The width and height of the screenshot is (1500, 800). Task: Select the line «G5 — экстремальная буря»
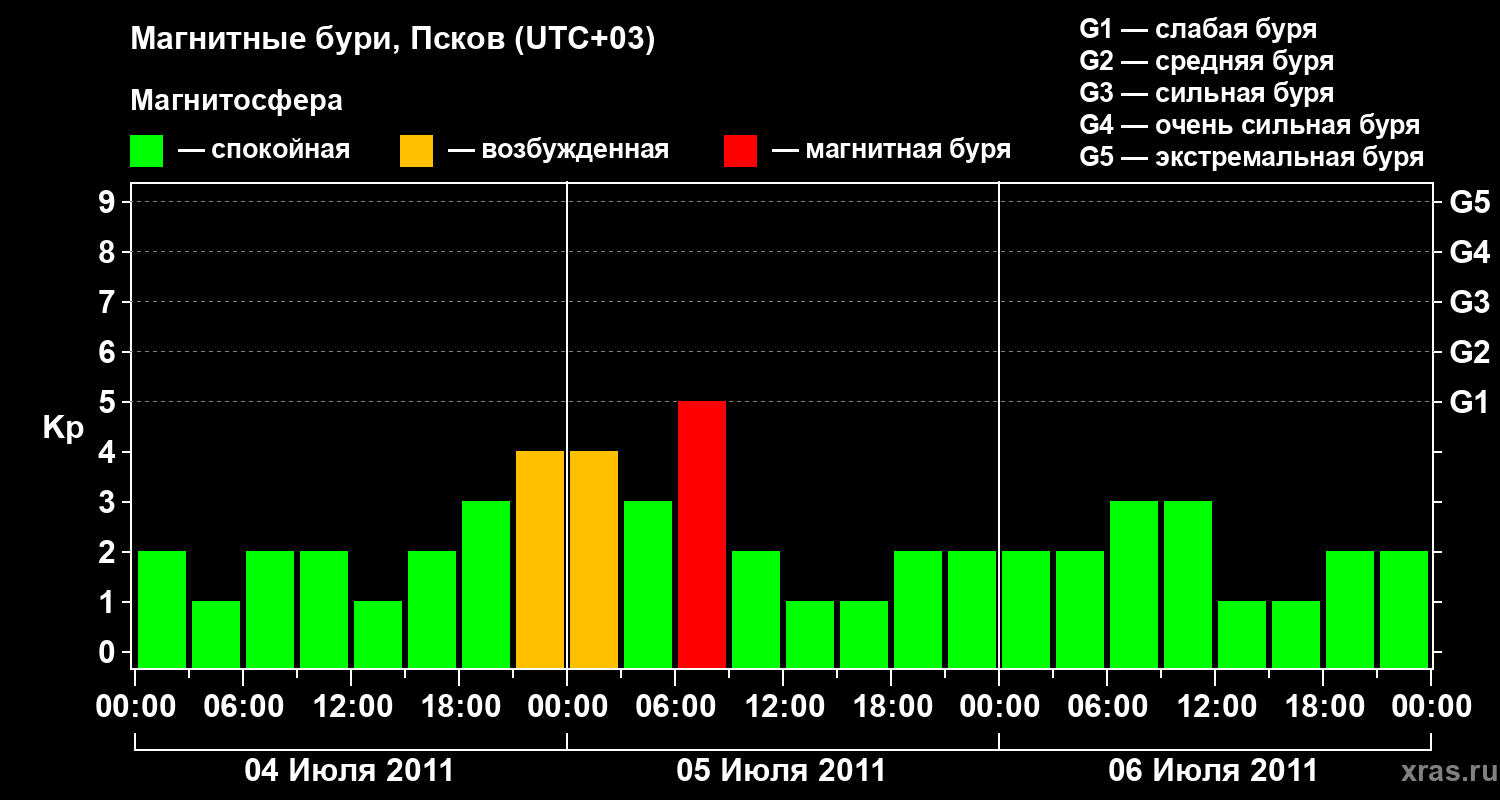click(1251, 157)
